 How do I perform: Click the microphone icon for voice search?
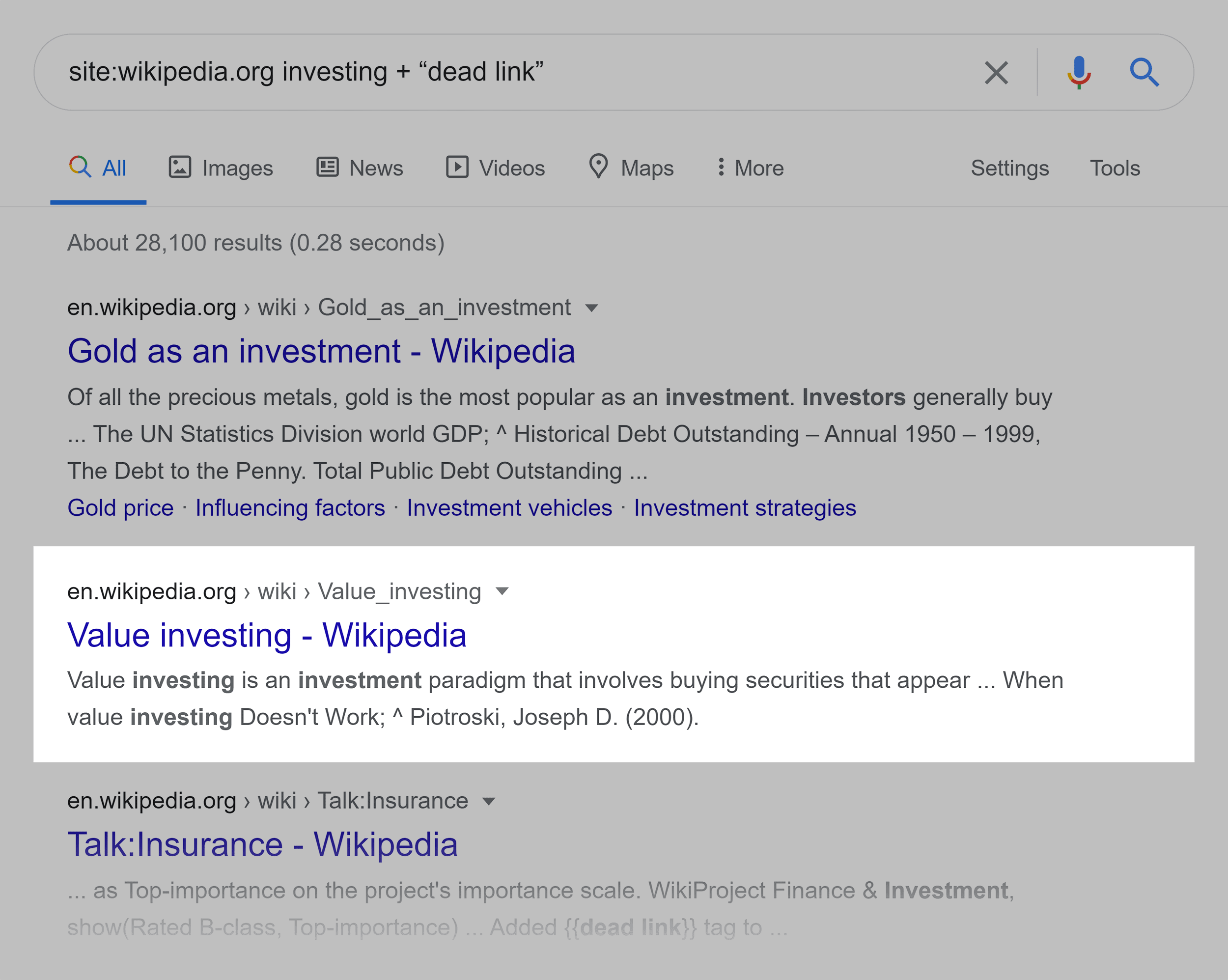tap(1078, 72)
